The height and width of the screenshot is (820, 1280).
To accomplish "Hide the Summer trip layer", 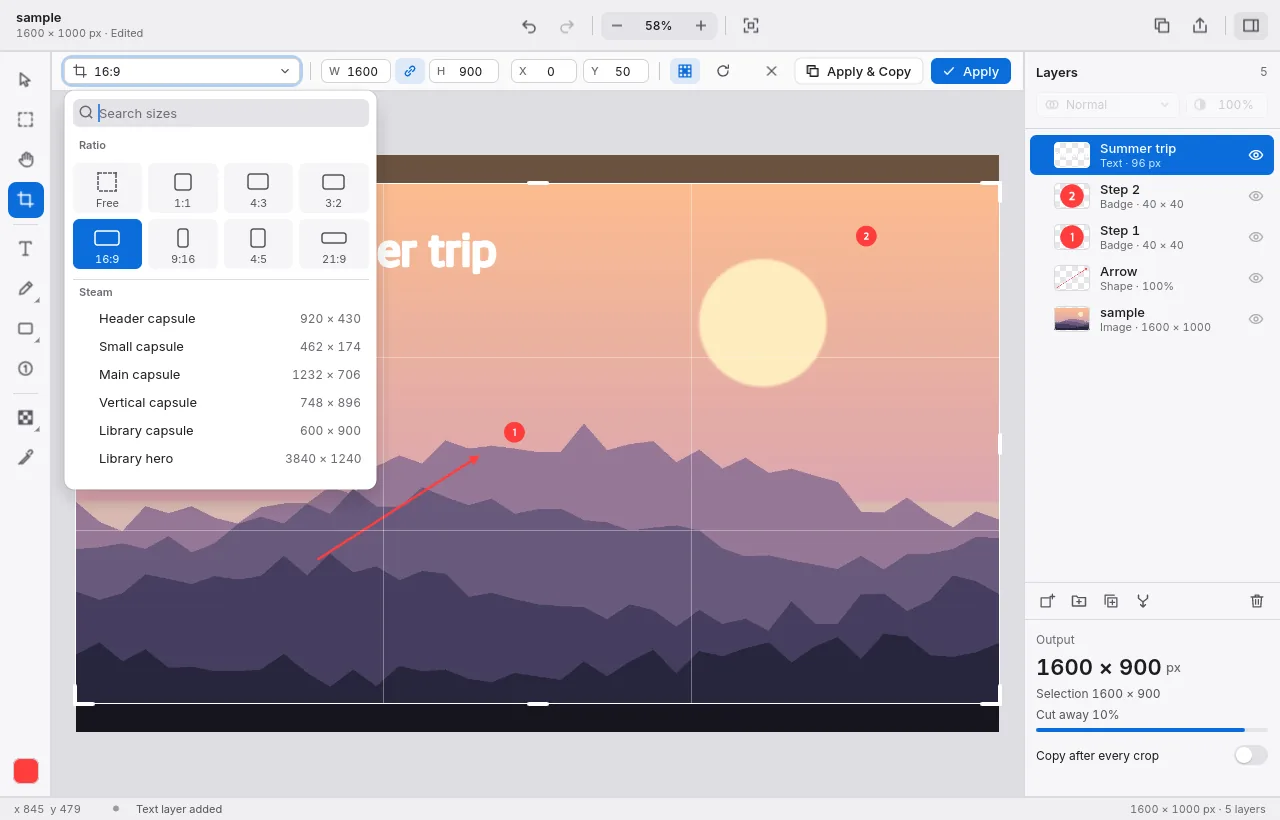I will tap(1256, 155).
